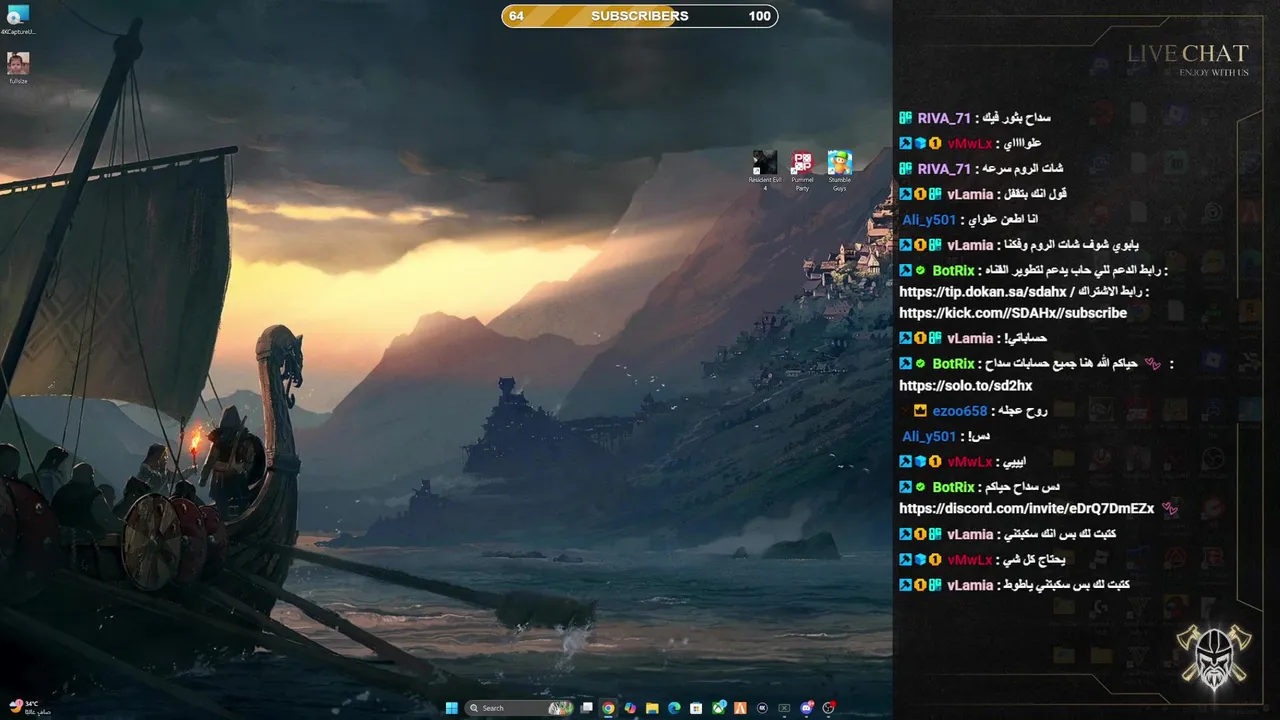Screen dimensions: 1280x720
Task: Switch to Google Chrome in the taskbar
Action: 608,708
